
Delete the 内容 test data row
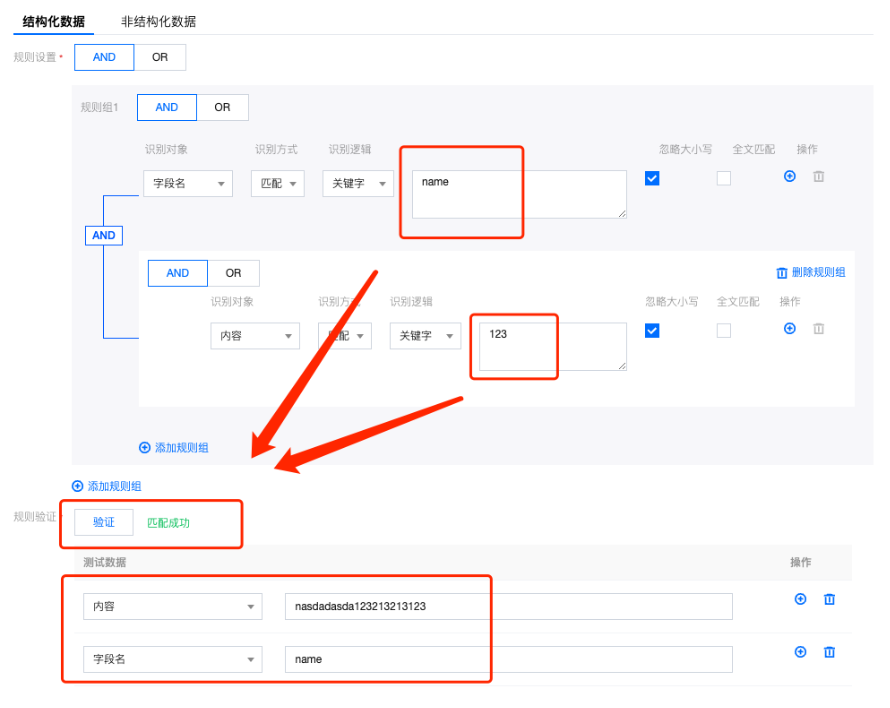(x=829, y=599)
